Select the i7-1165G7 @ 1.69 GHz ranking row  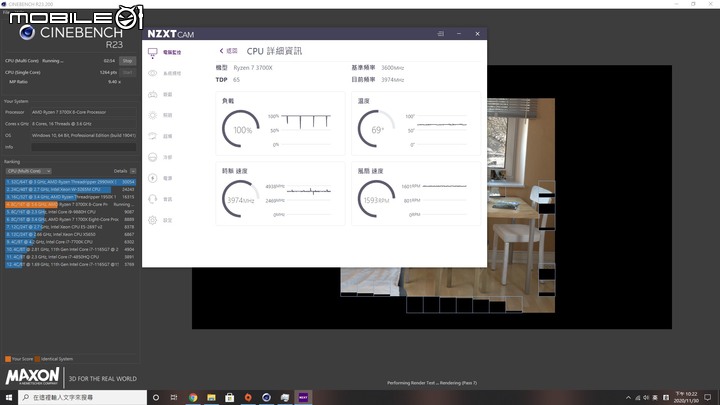tap(70, 264)
